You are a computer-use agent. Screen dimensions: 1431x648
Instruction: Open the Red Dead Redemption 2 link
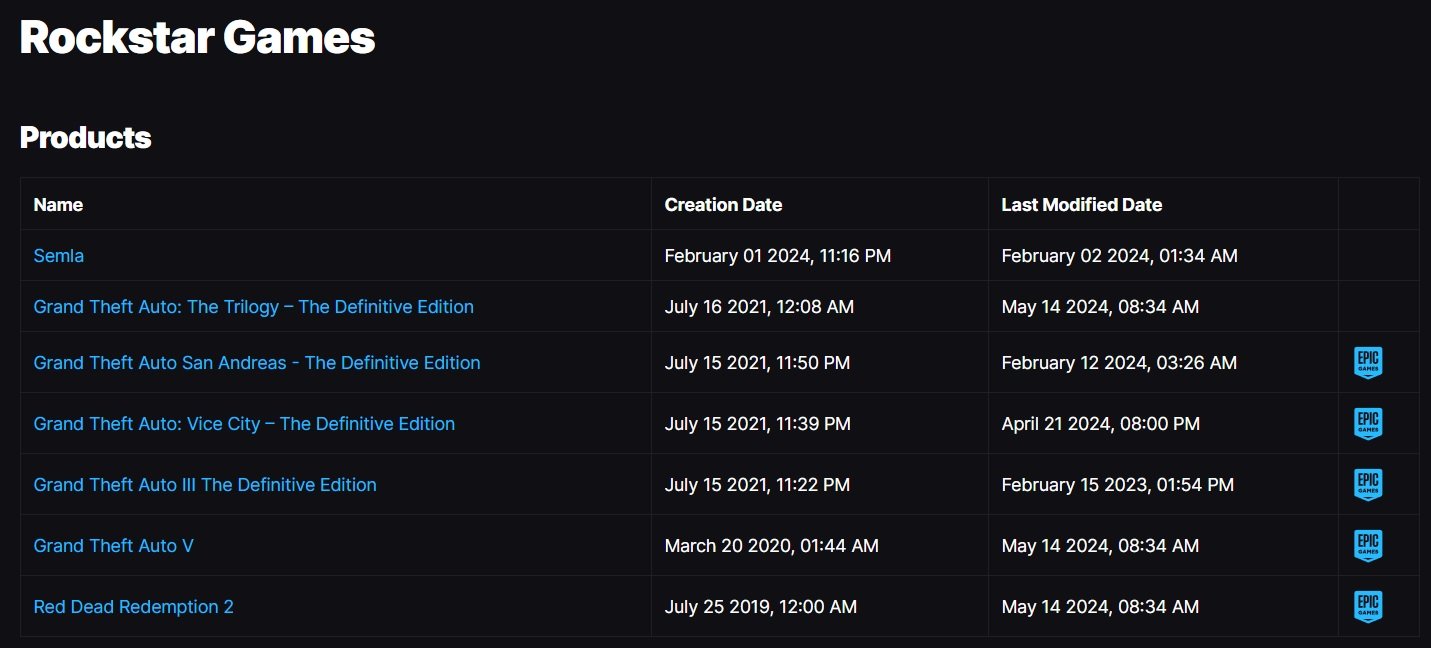(134, 607)
